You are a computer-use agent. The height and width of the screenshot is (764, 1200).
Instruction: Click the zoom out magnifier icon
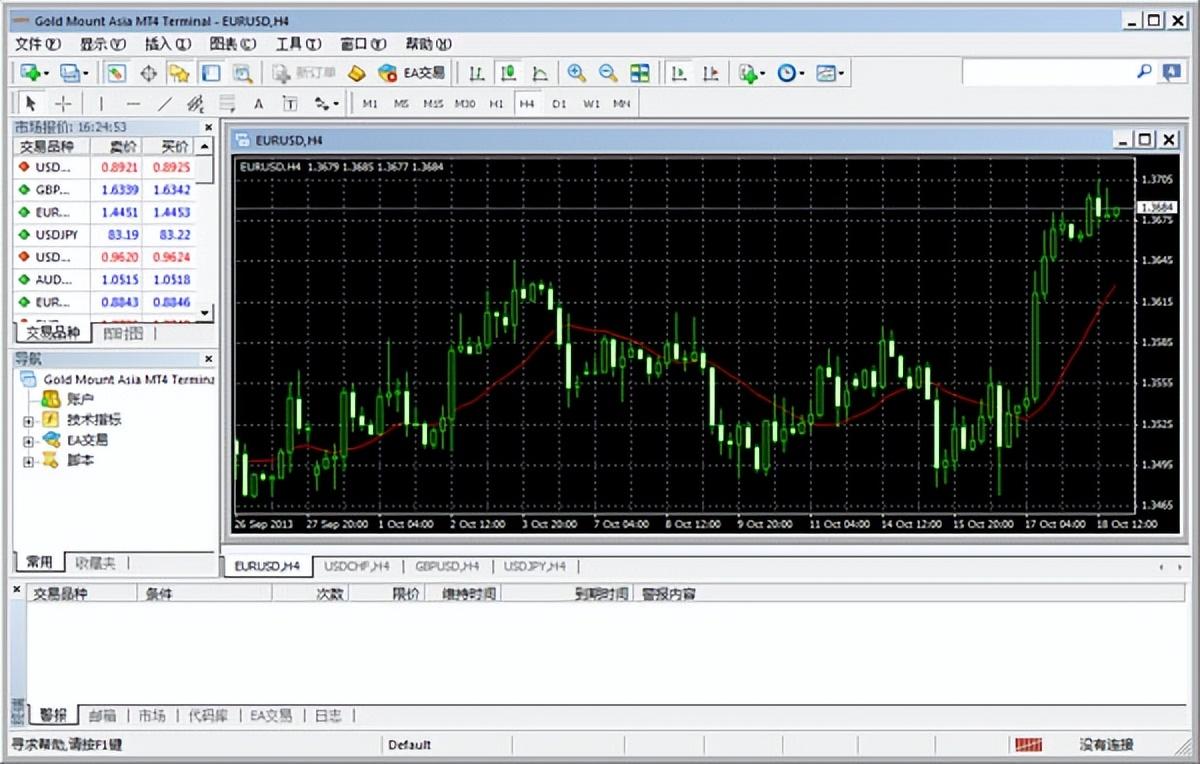pos(608,73)
